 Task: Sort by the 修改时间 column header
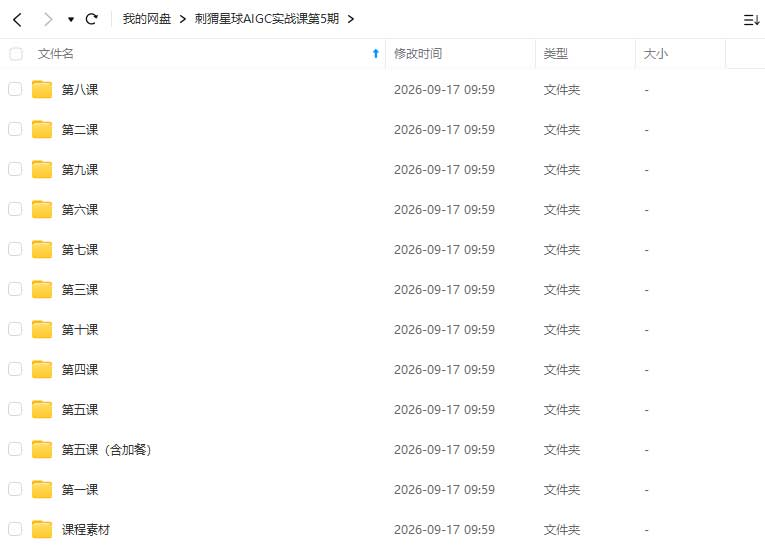[x=418, y=54]
